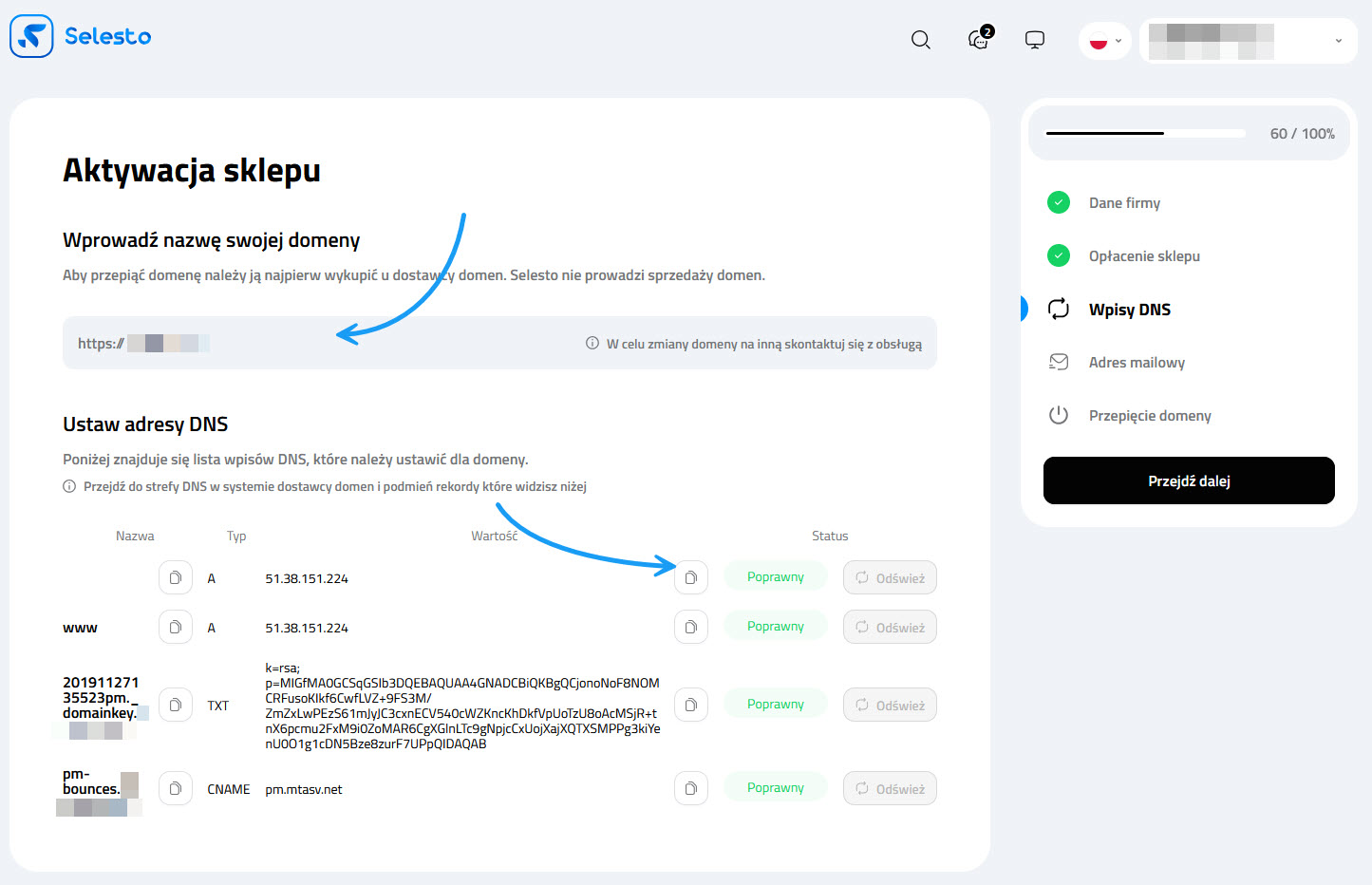
Task: Copy the pm-bounces record name
Action: 176,788
